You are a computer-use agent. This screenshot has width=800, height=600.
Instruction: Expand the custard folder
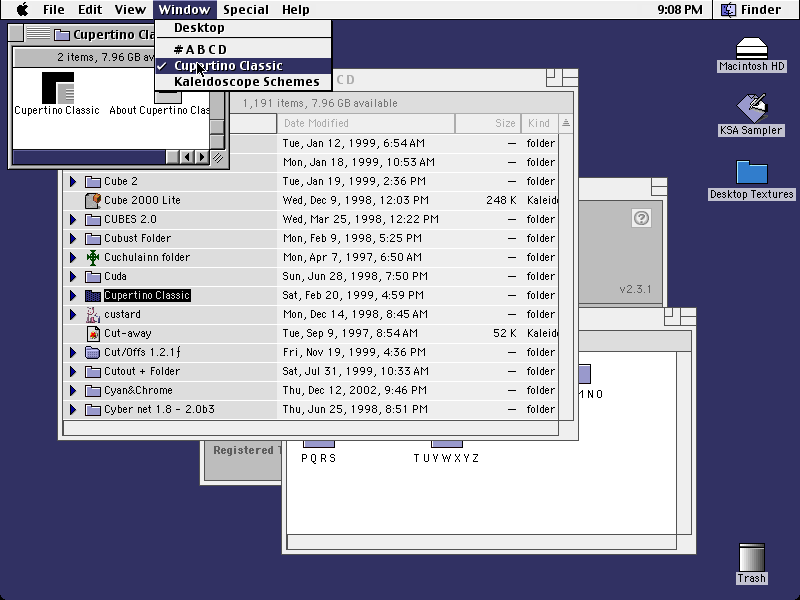click(73, 314)
